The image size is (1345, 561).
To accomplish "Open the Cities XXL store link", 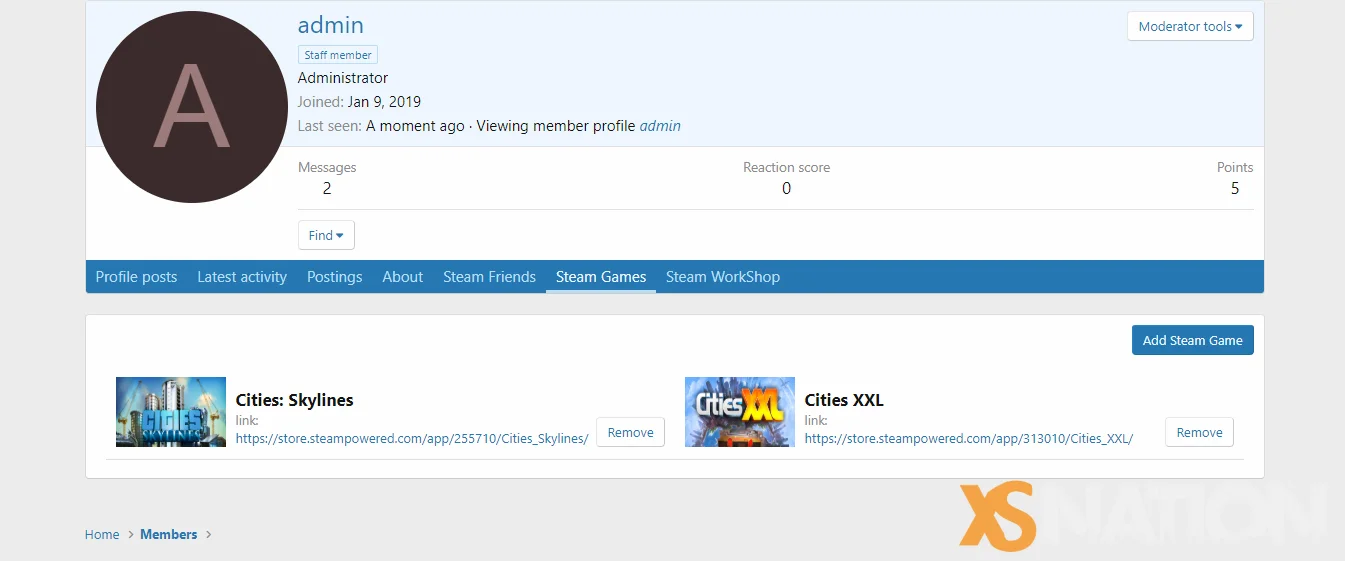I will point(968,438).
